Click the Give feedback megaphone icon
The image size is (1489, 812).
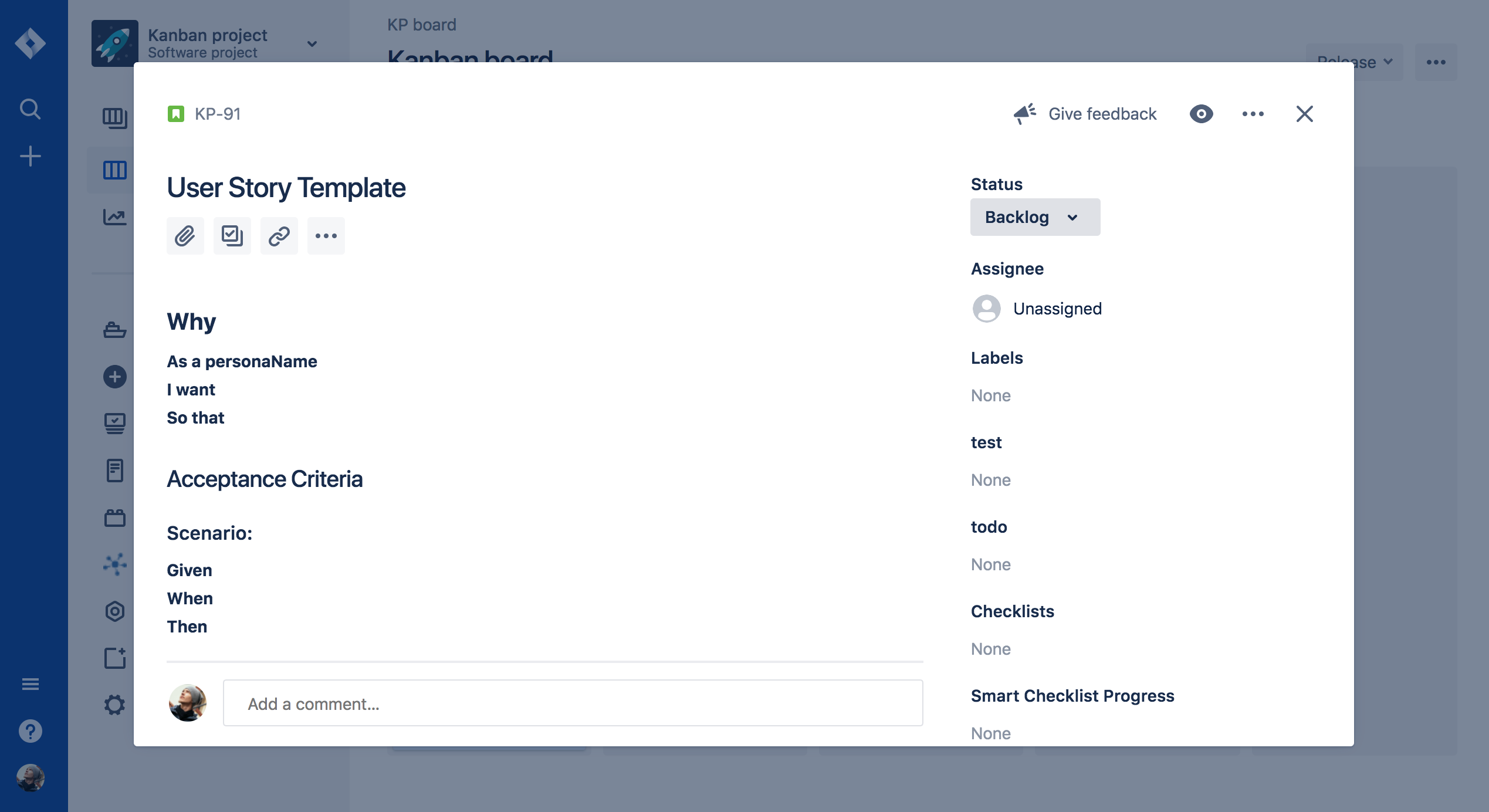(x=1024, y=112)
